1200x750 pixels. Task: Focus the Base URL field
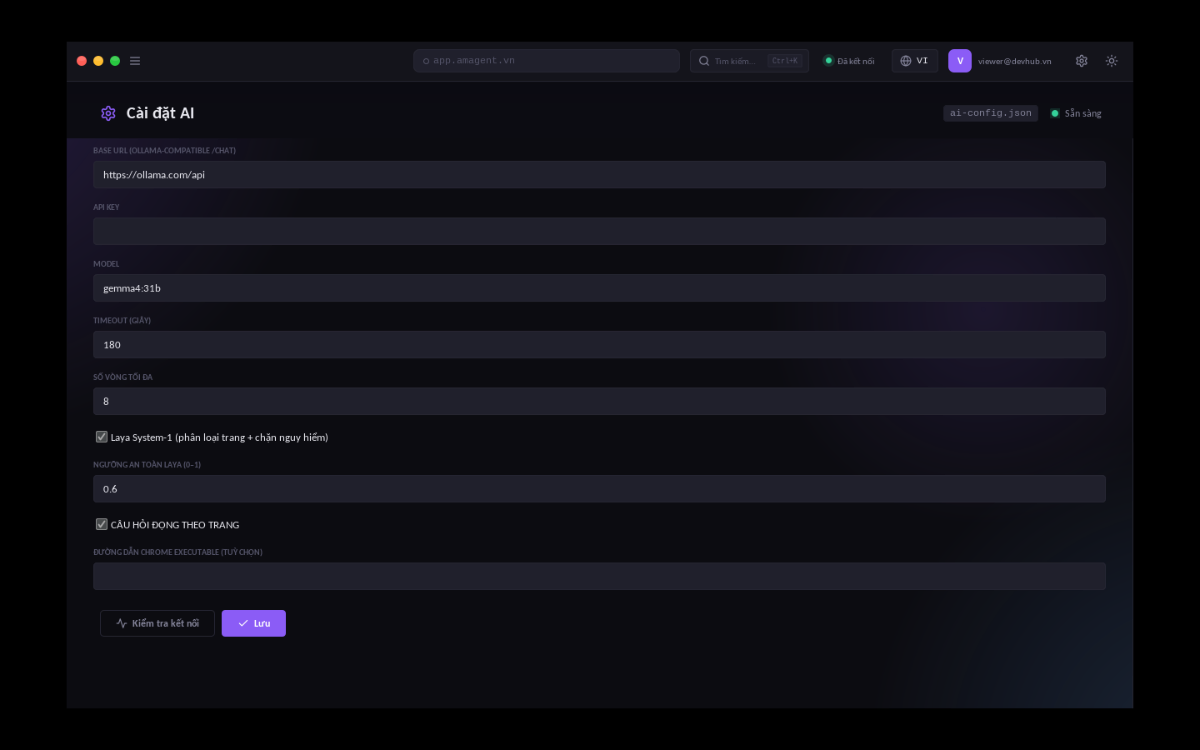click(x=599, y=174)
